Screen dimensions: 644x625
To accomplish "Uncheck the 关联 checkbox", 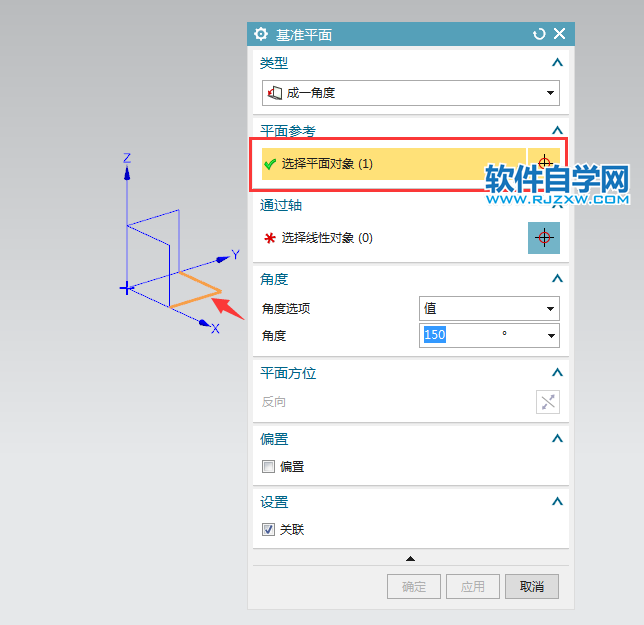I will [268, 529].
